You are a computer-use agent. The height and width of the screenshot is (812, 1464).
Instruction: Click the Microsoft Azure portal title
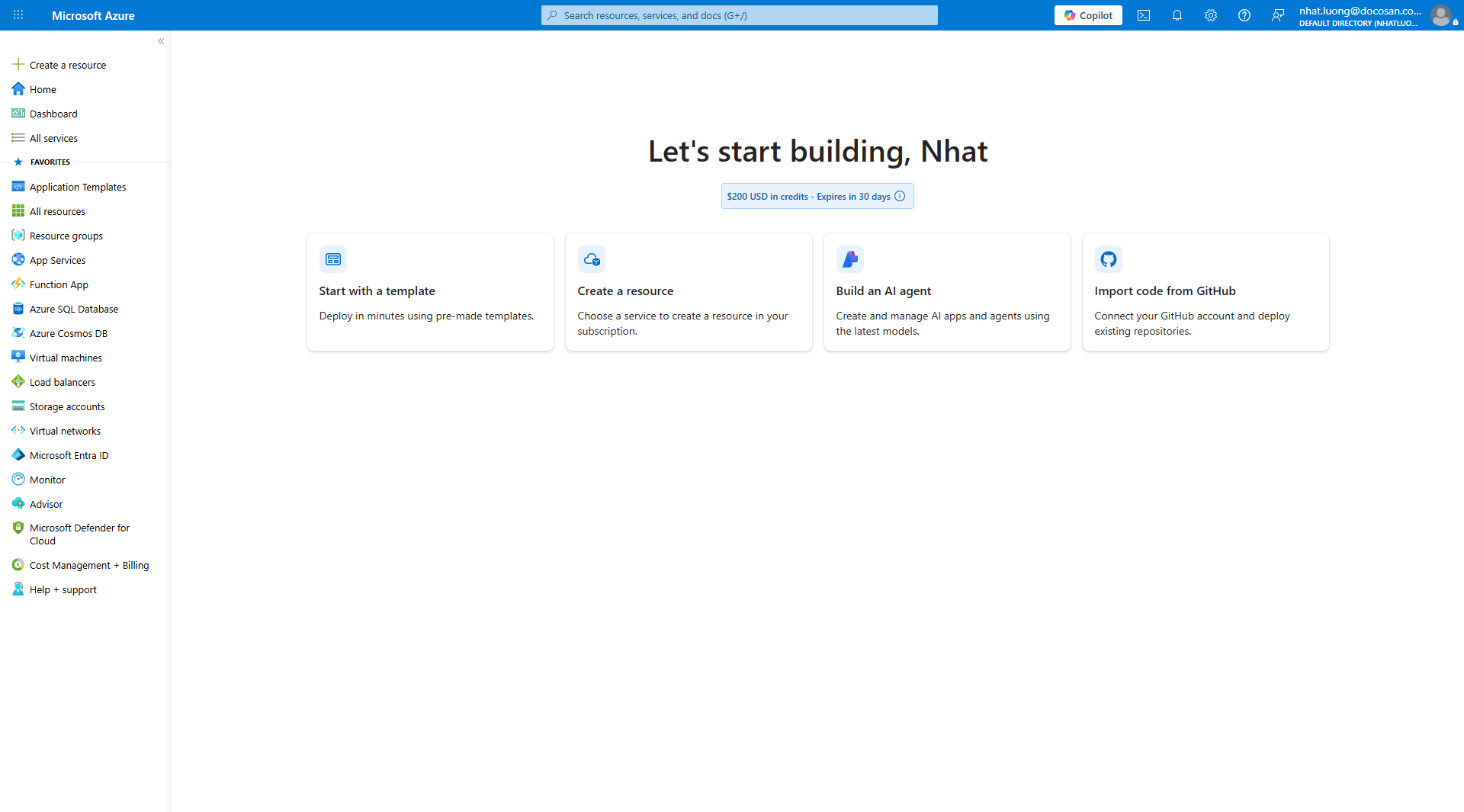click(93, 15)
